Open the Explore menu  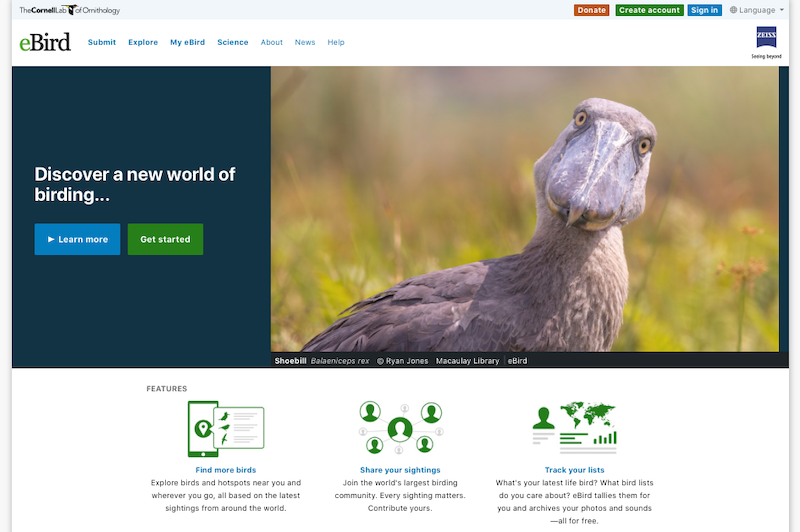point(143,42)
